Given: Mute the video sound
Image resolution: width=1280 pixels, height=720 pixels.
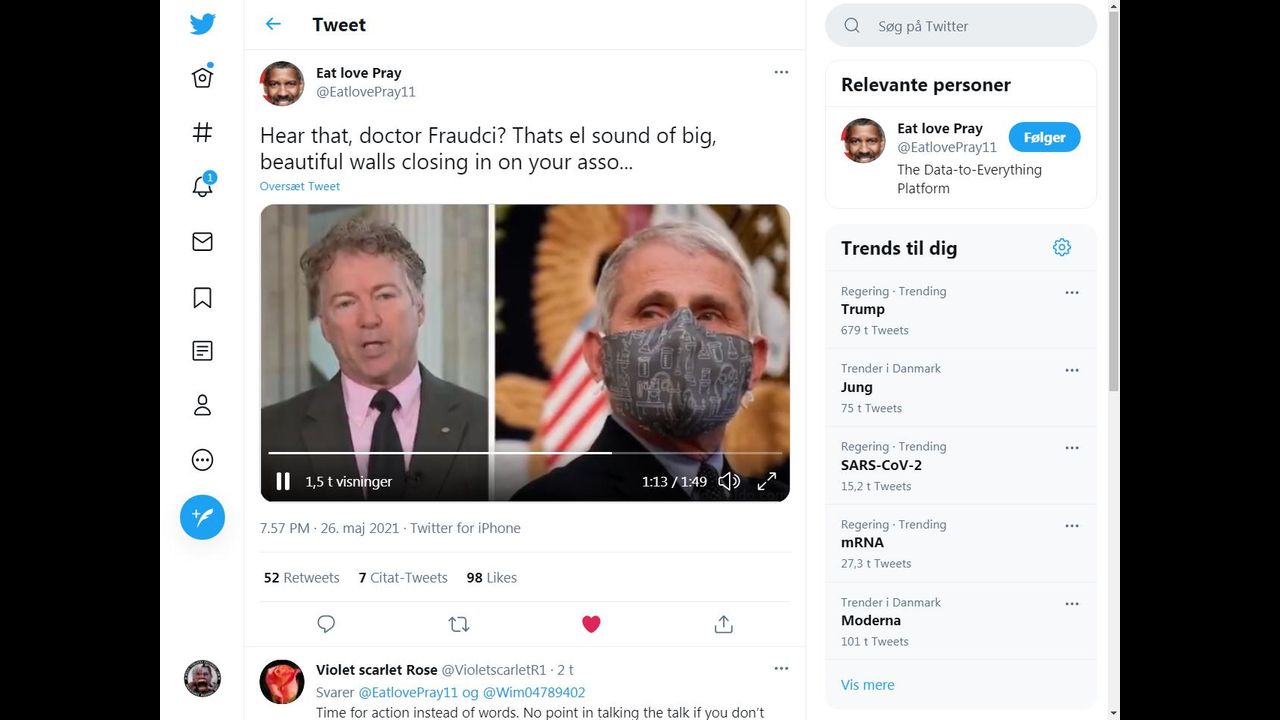Looking at the screenshot, I should click(729, 482).
